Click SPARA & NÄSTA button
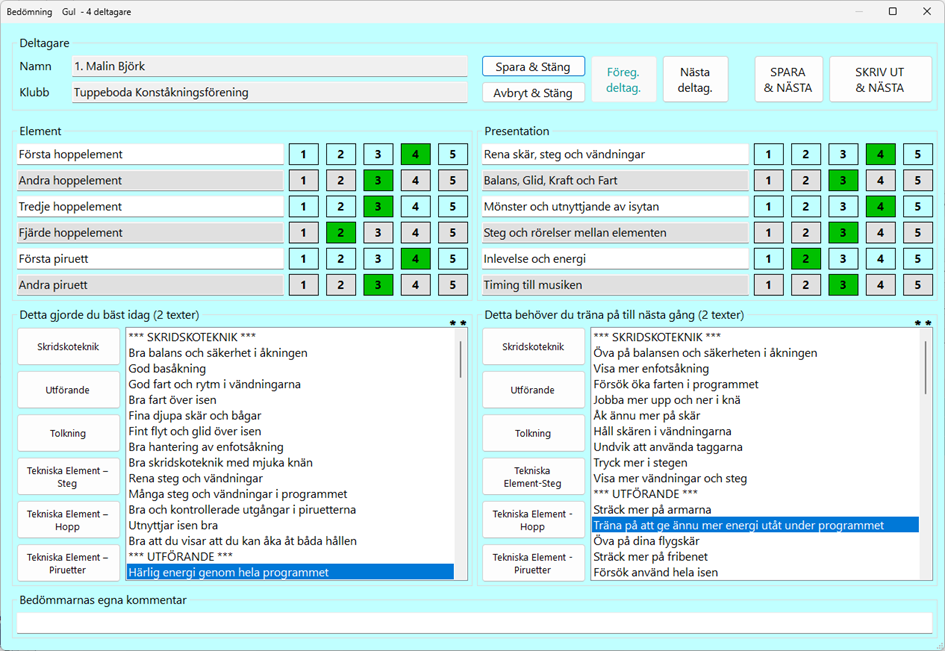 [x=788, y=80]
